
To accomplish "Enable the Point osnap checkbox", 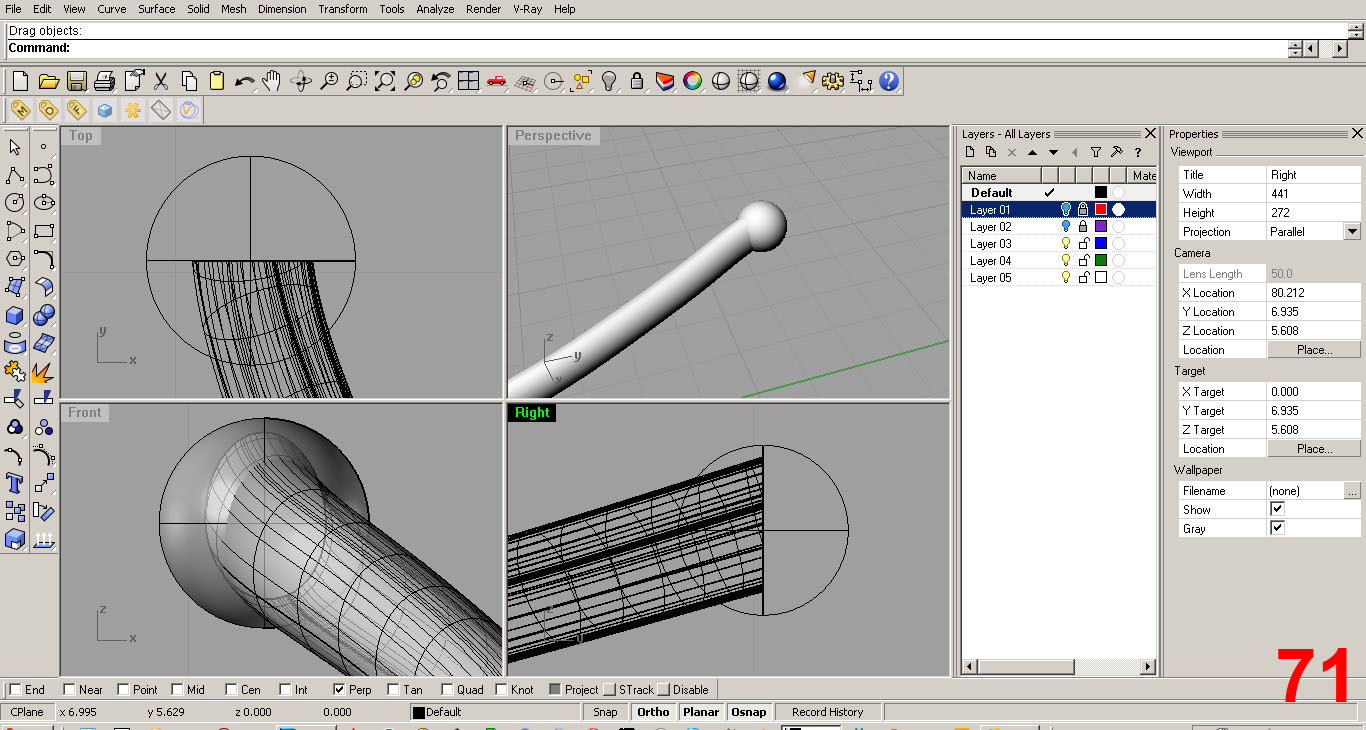I will click(x=123, y=689).
